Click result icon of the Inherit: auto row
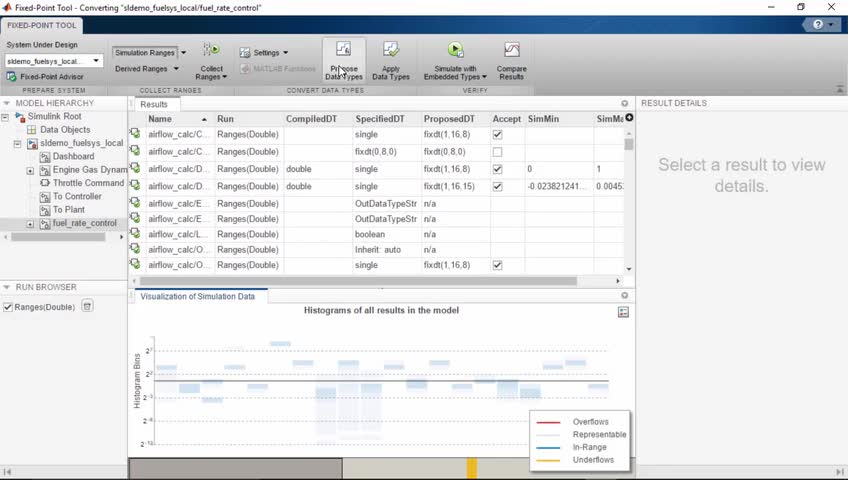This screenshot has width=848, height=480. 135,249
